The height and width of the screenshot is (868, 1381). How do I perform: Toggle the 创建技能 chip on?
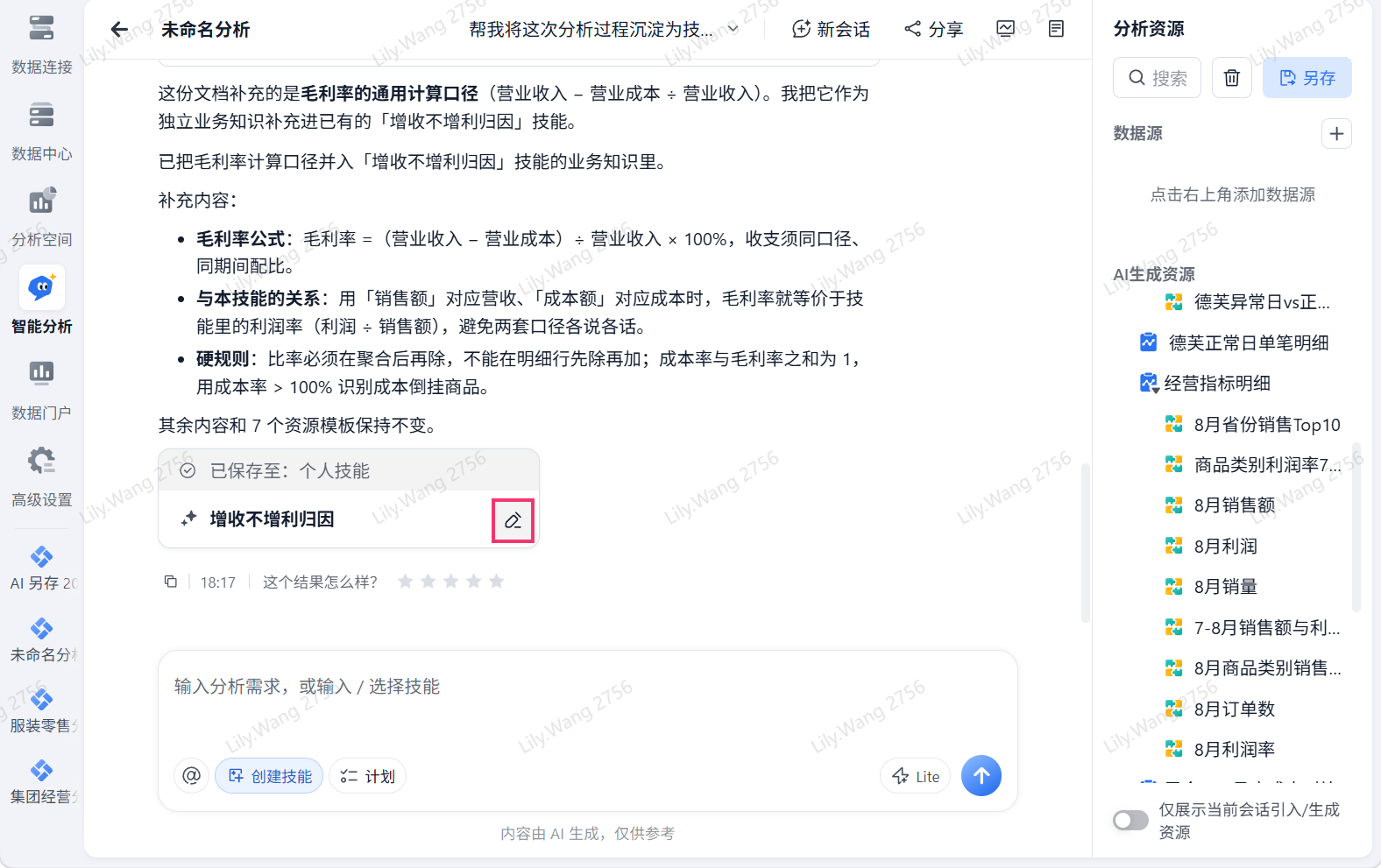270,776
